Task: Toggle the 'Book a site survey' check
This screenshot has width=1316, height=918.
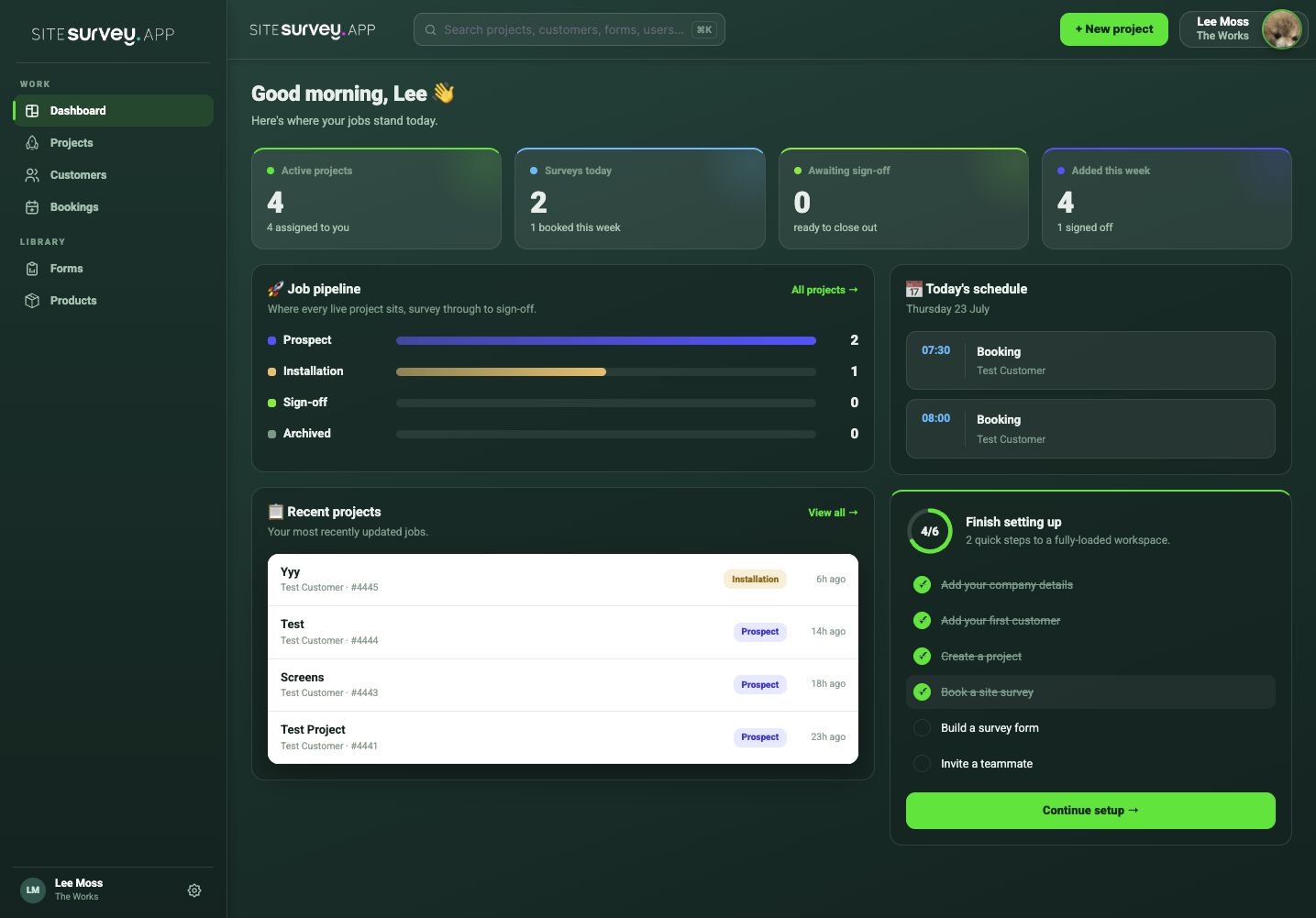Action: click(923, 692)
